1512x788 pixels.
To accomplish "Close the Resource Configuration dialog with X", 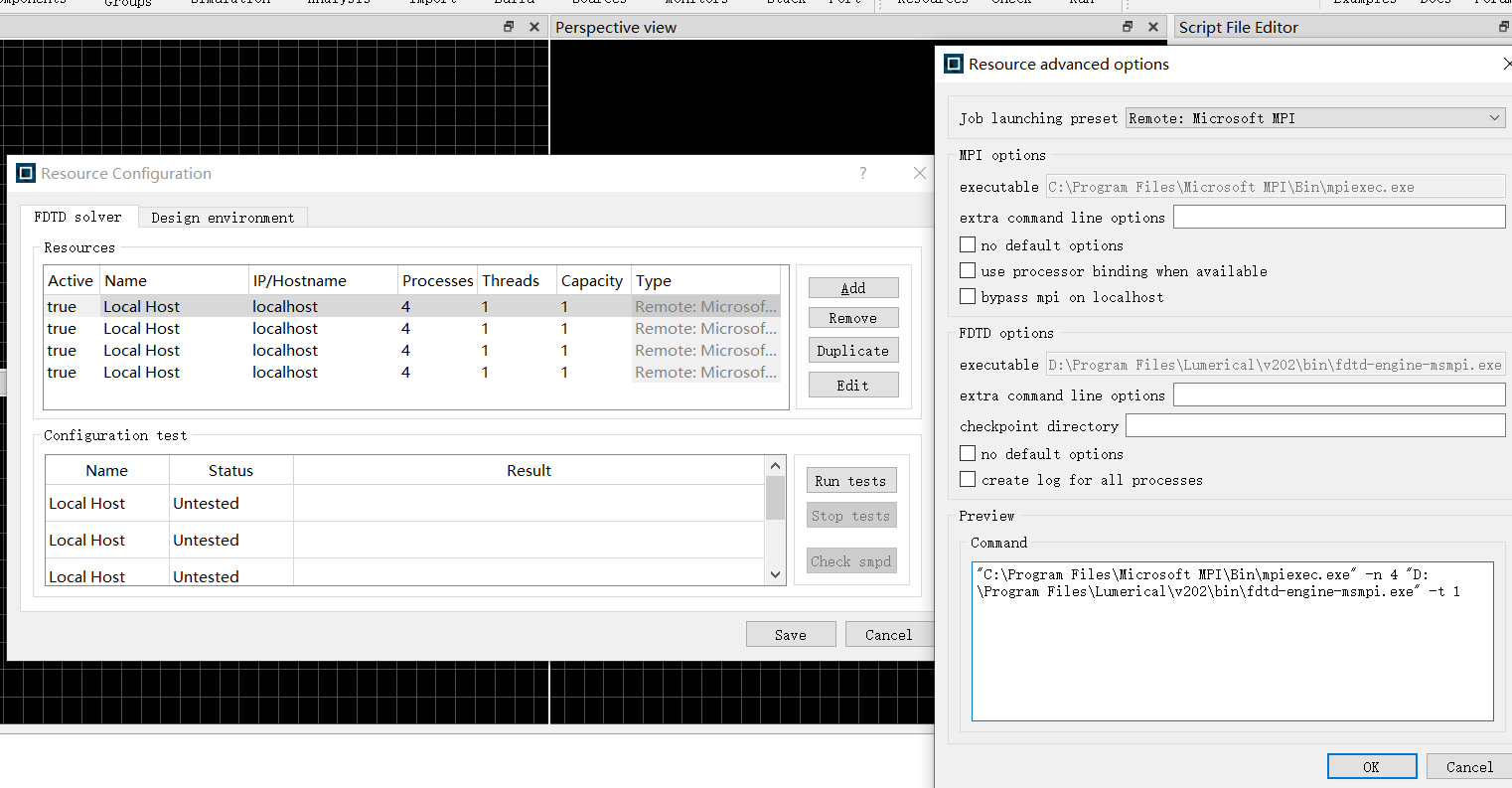I will [x=919, y=173].
